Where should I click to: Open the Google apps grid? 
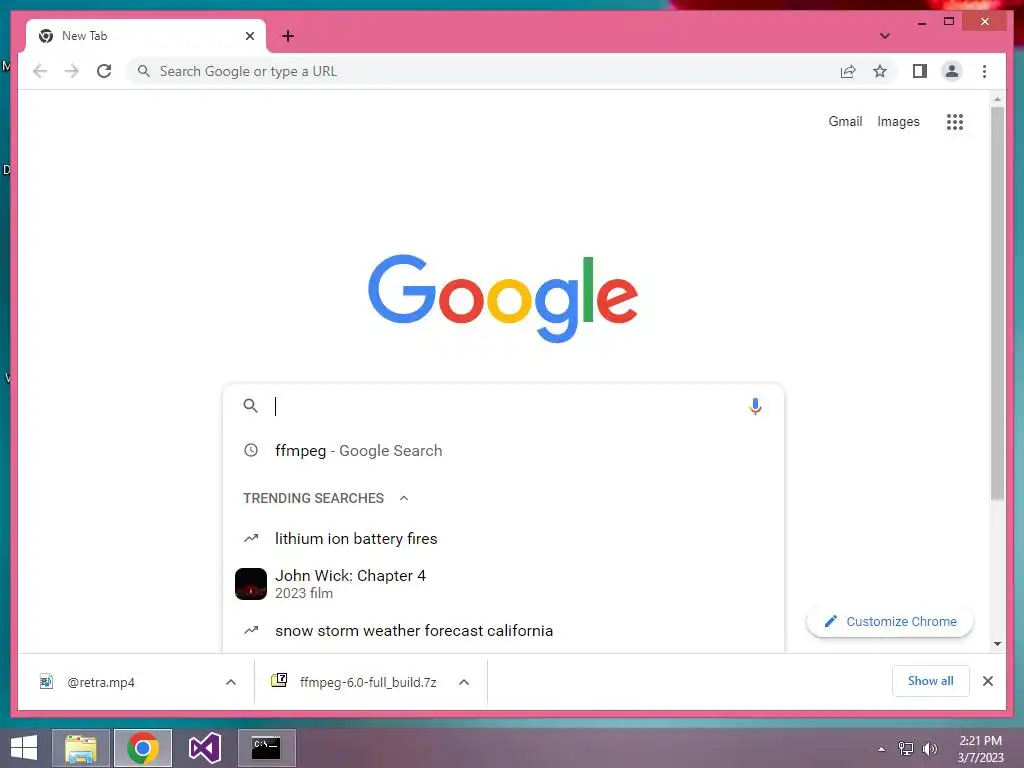click(x=955, y=121)
